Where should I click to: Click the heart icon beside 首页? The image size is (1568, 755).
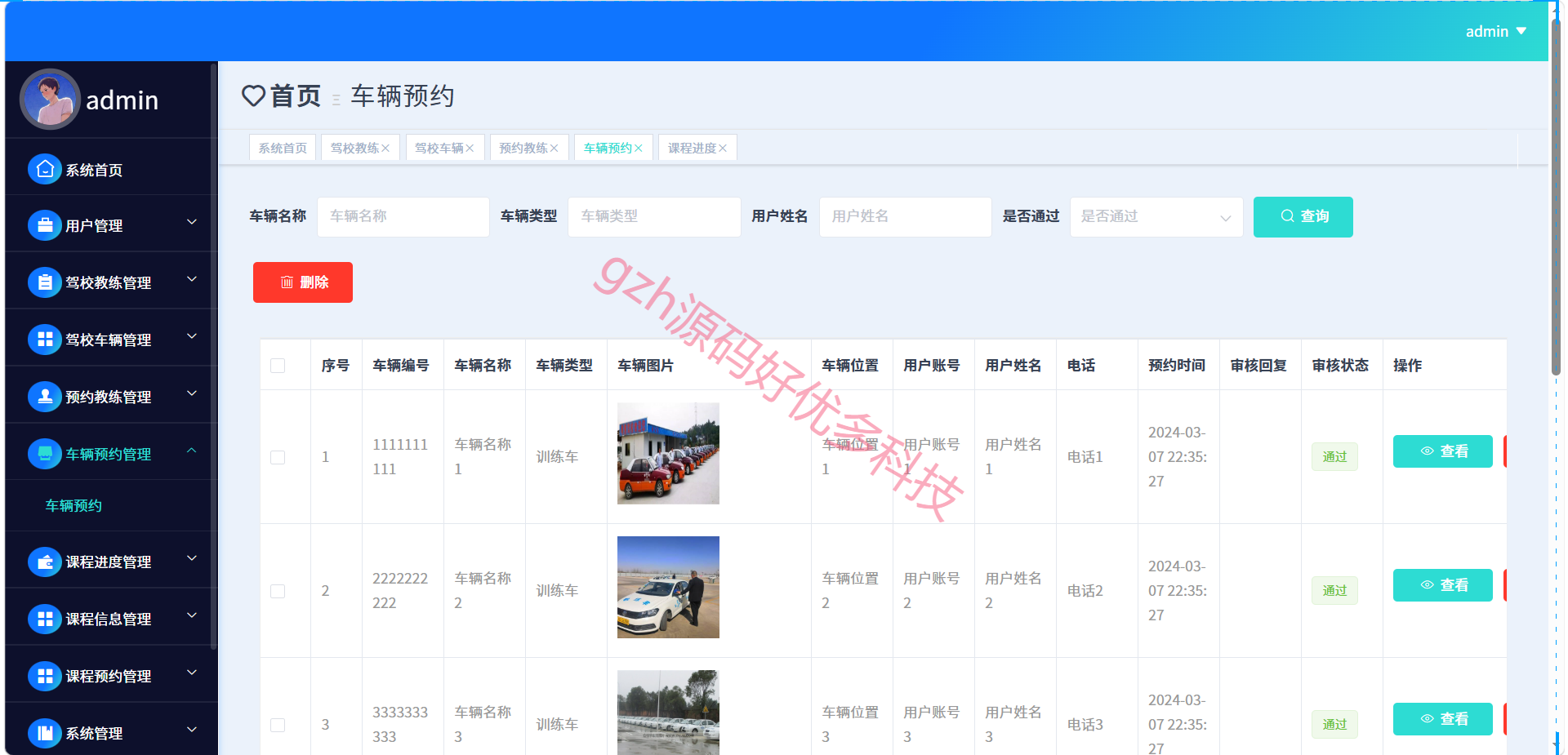[253, 96]
